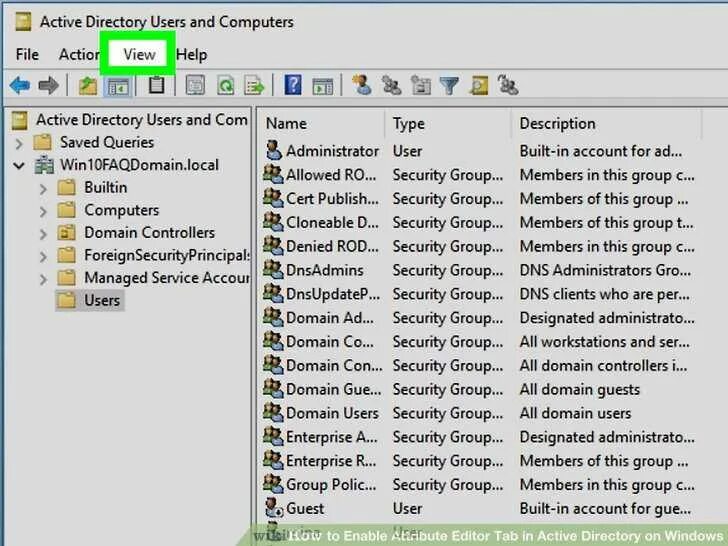Click the clipboard icon in the toolbar
The width and height of the screenshot is (728, 546).
pyautogui.click(x=156, y=85)
